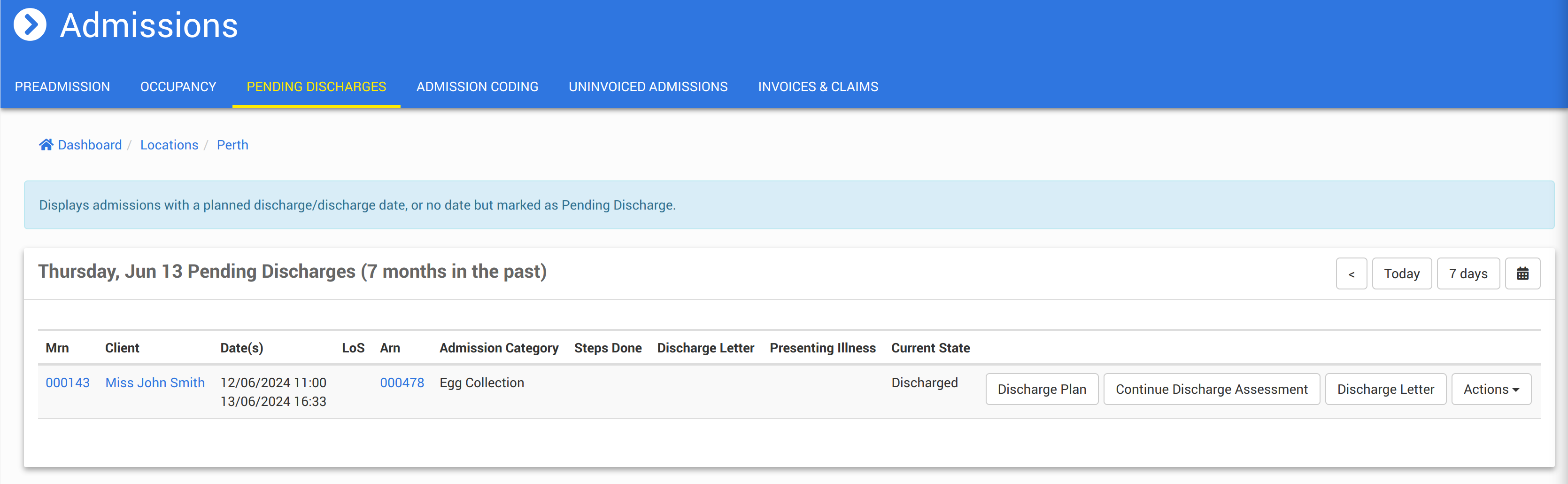Viewport: 1568px width, 484px height.
Task: Click the home icon in breadcrumb
Action: pyautogui.click(x=46, y=145)
